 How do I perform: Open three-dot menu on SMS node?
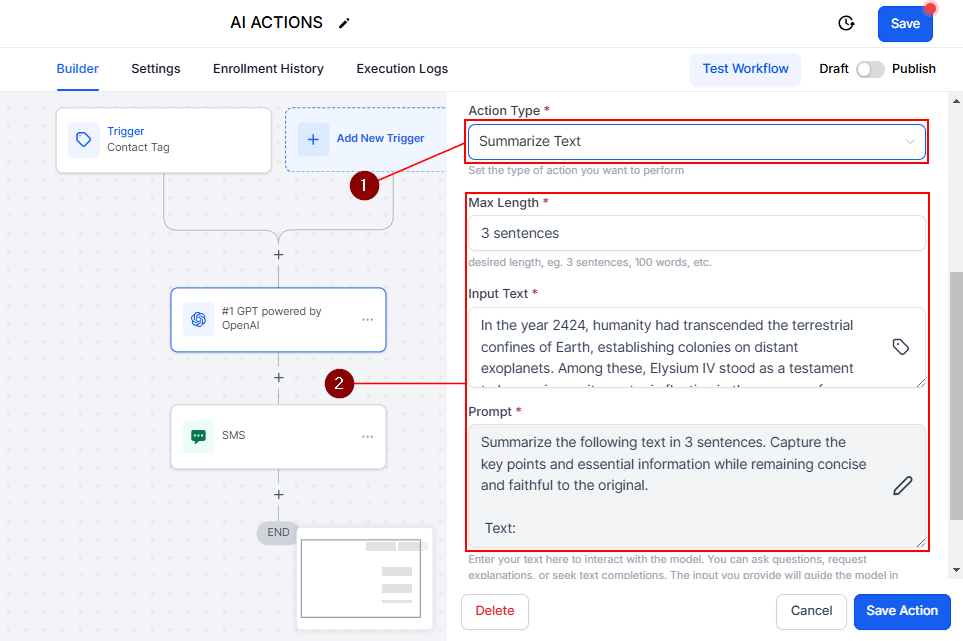367,437
